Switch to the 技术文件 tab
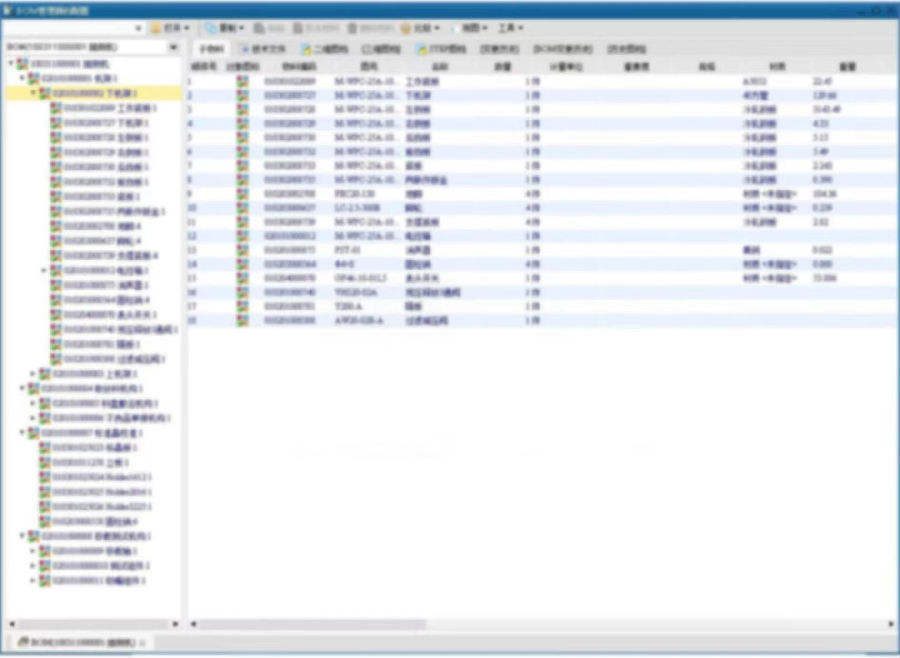Image resolution: width=900 pixels, height=658 pixels. coord(263,49)
